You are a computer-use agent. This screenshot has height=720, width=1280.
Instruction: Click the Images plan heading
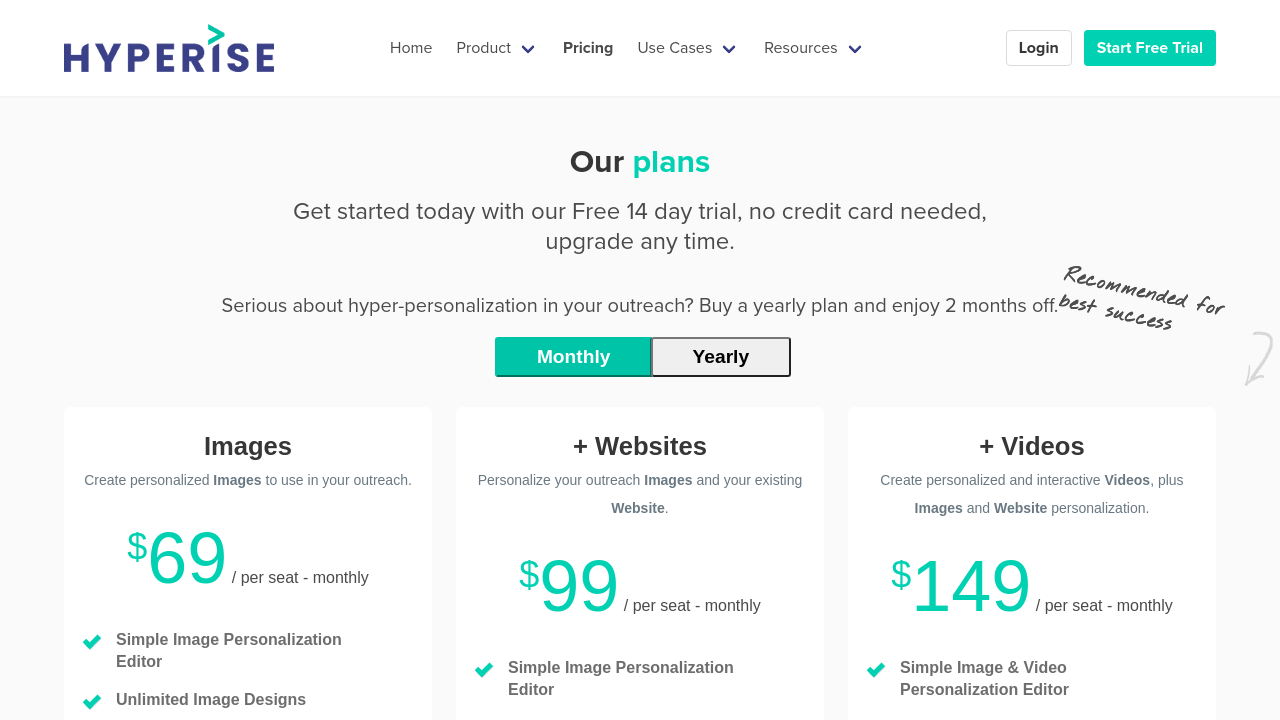pos(248,446)
